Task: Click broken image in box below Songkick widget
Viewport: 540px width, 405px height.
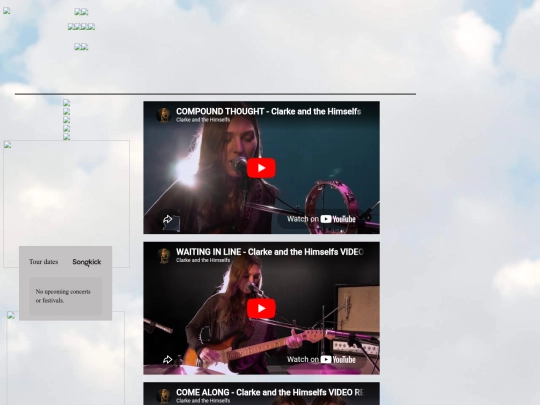Action: (11, 315)
